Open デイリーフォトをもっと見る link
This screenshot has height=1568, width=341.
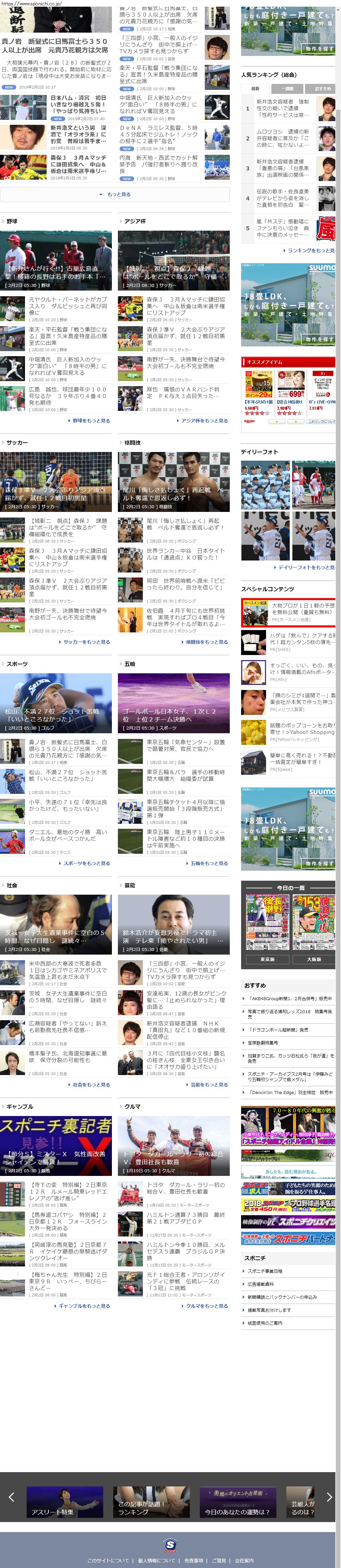pyautogui.click(x=305, y=567)
